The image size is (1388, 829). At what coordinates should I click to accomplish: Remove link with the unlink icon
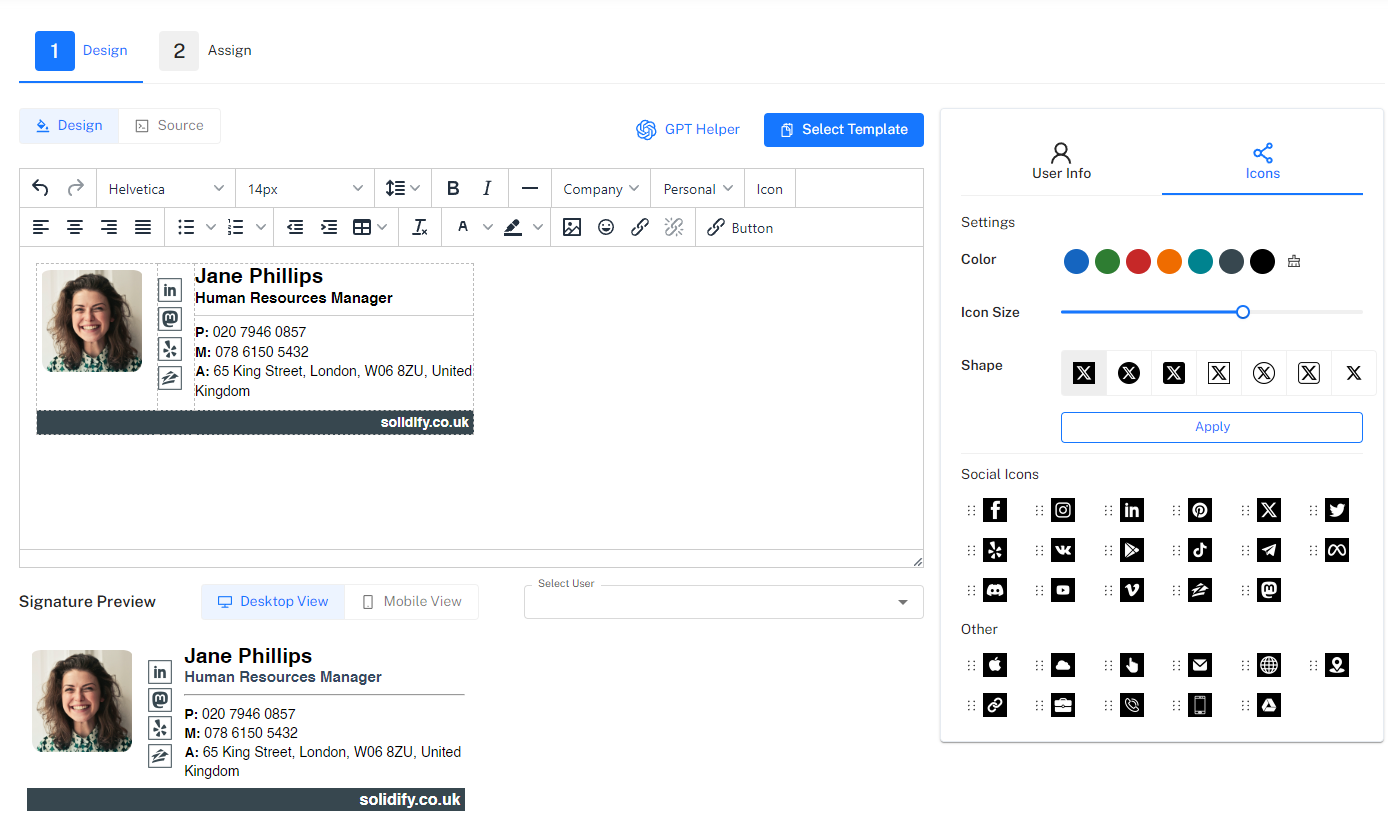click(674, 227)
